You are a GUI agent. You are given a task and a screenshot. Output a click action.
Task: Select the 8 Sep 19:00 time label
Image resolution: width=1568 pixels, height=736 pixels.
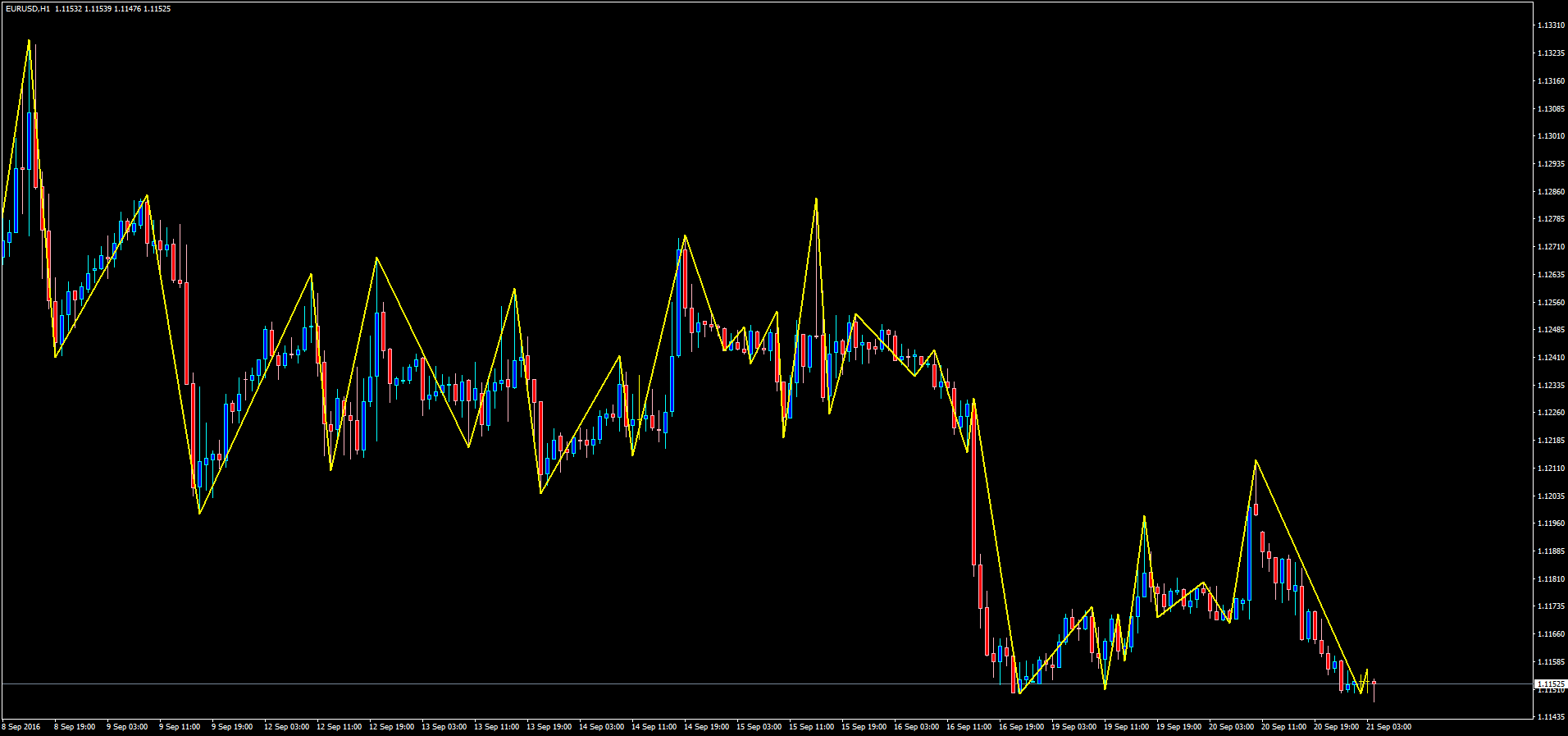coord(75,727)
